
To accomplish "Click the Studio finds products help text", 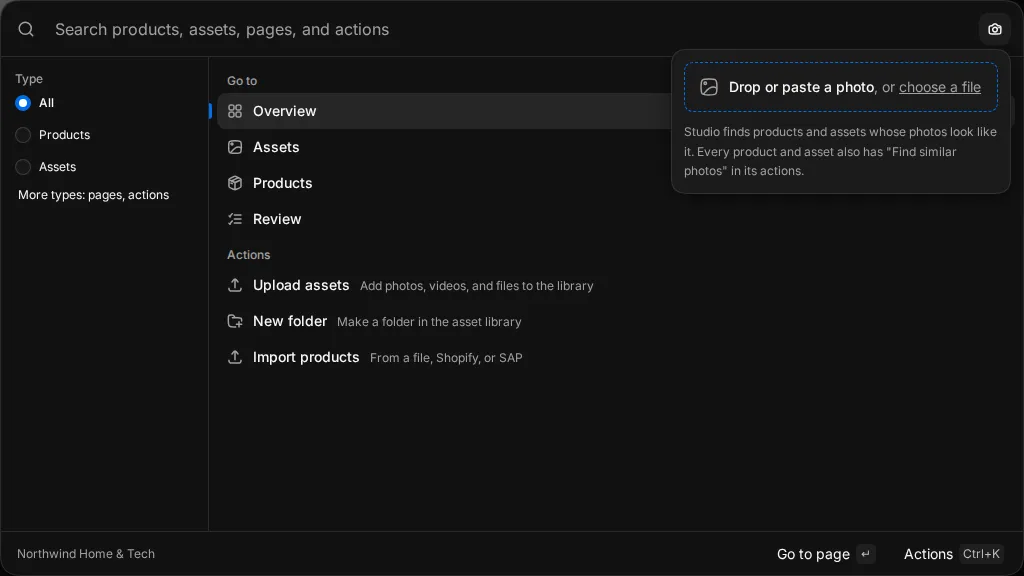I will pos(840,152).
